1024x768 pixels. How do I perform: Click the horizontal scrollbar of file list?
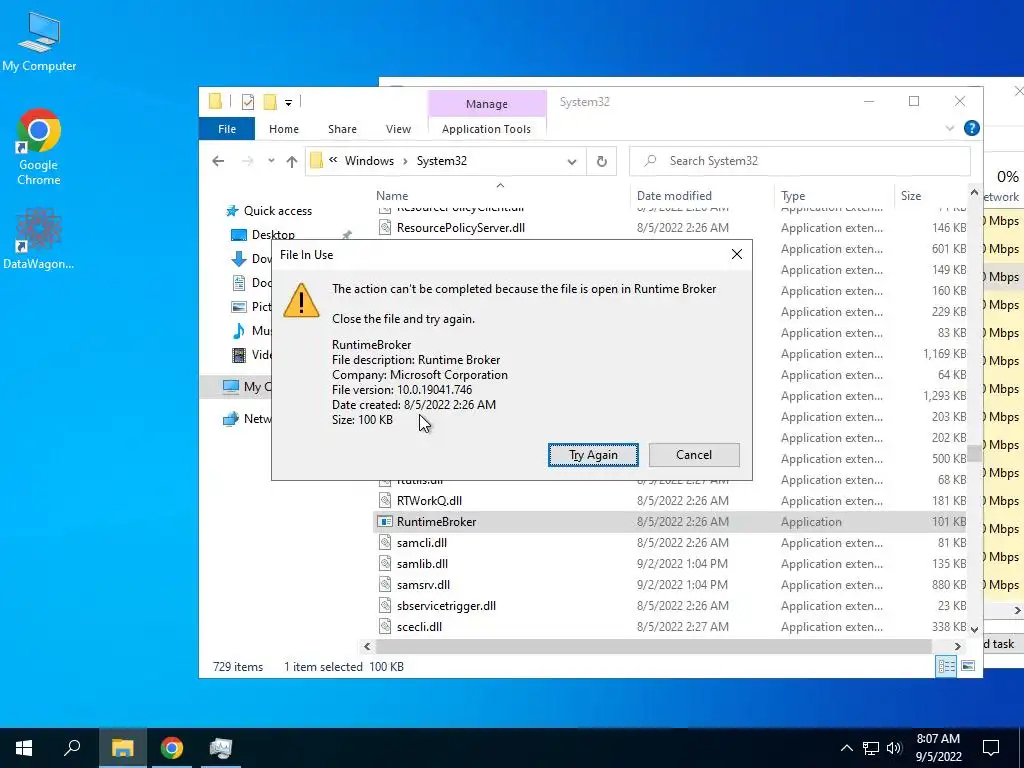click(653, 647)
